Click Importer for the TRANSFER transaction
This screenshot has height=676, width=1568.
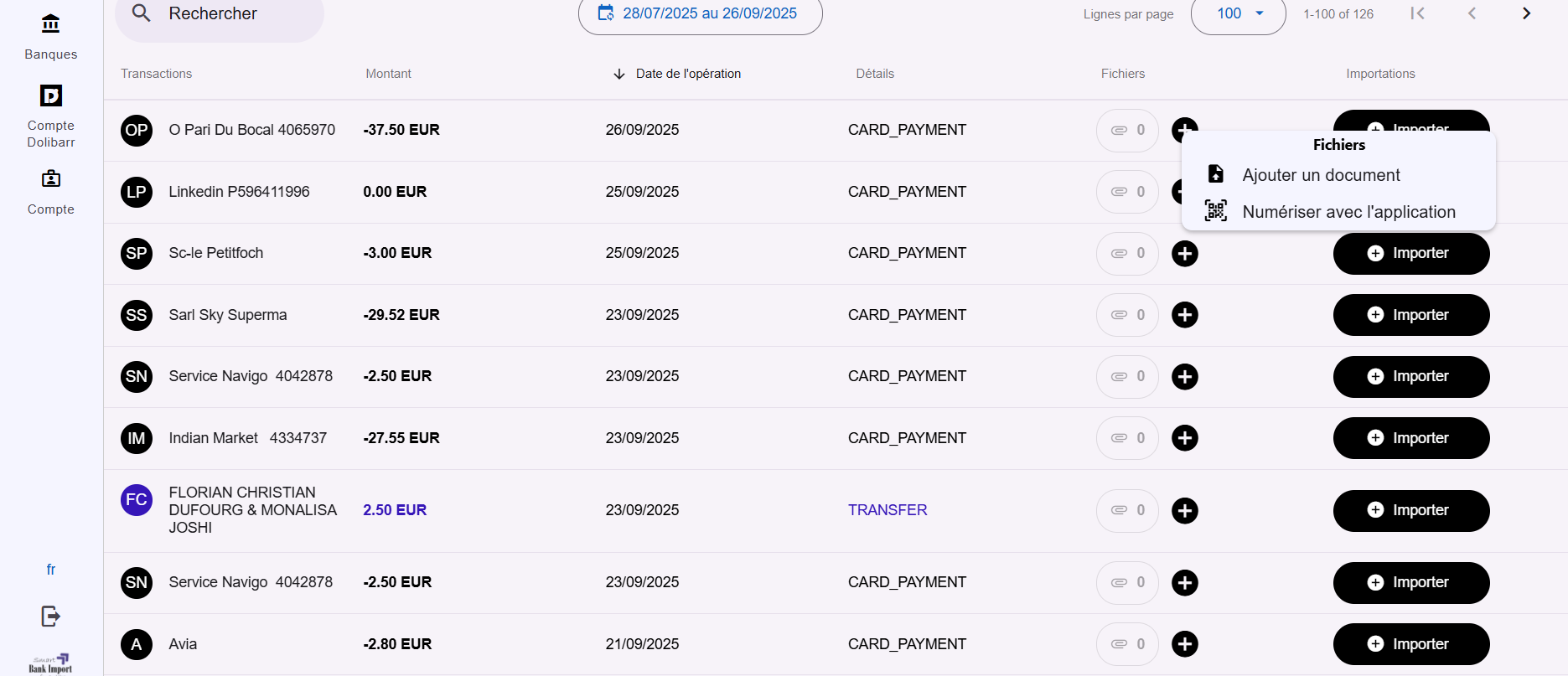click(x=1410, y=510)
